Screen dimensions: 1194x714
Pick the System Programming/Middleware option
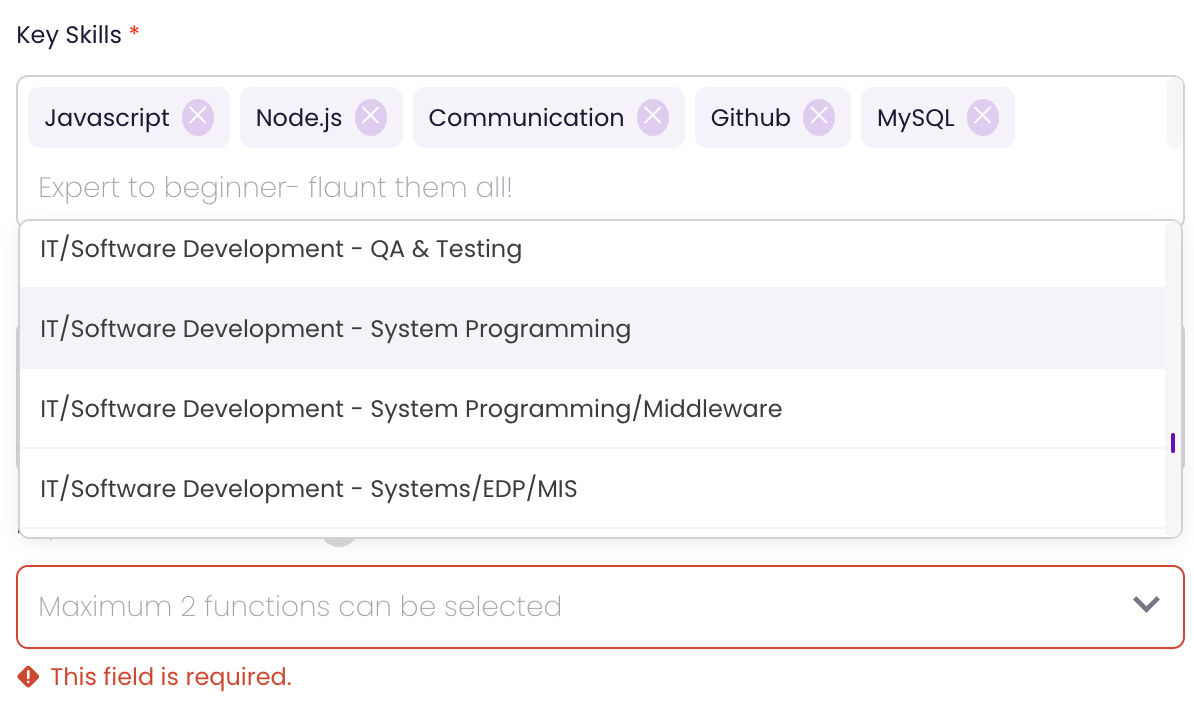[x=411, y=409]
